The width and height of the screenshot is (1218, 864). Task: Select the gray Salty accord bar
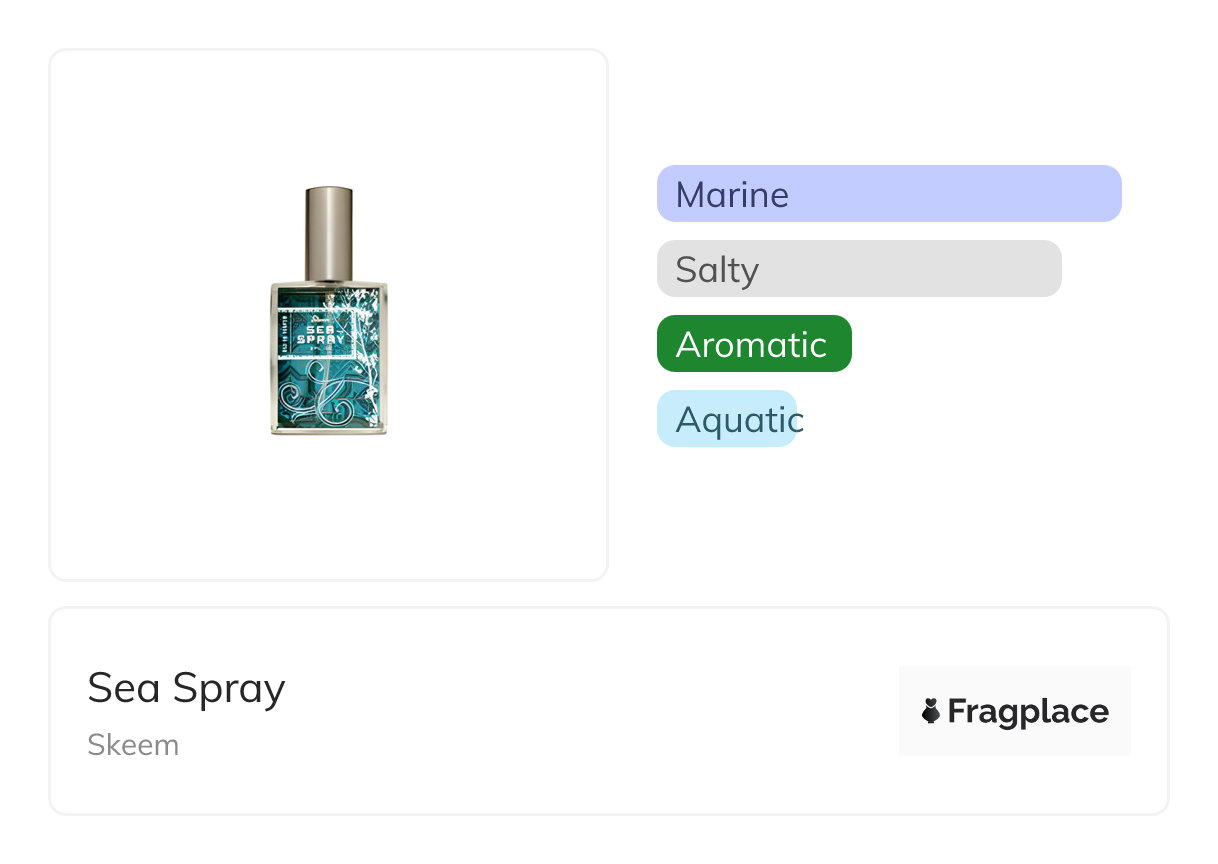[859, 269]
